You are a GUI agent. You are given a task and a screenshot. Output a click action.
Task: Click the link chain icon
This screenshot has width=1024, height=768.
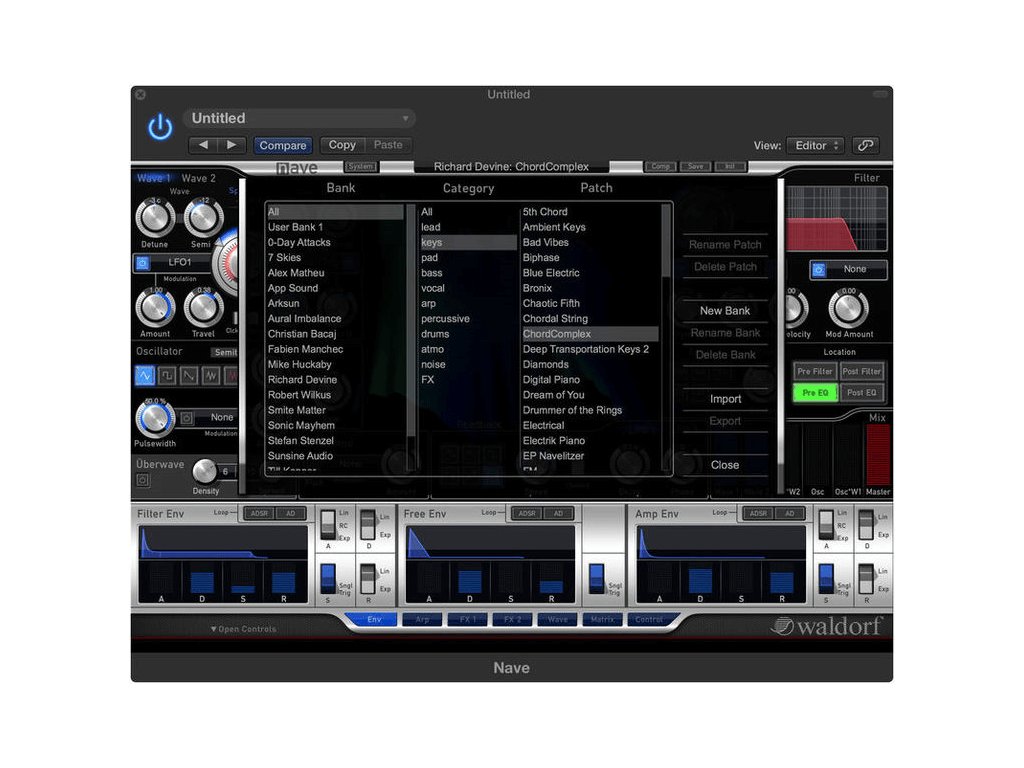[x=865, y=145]
